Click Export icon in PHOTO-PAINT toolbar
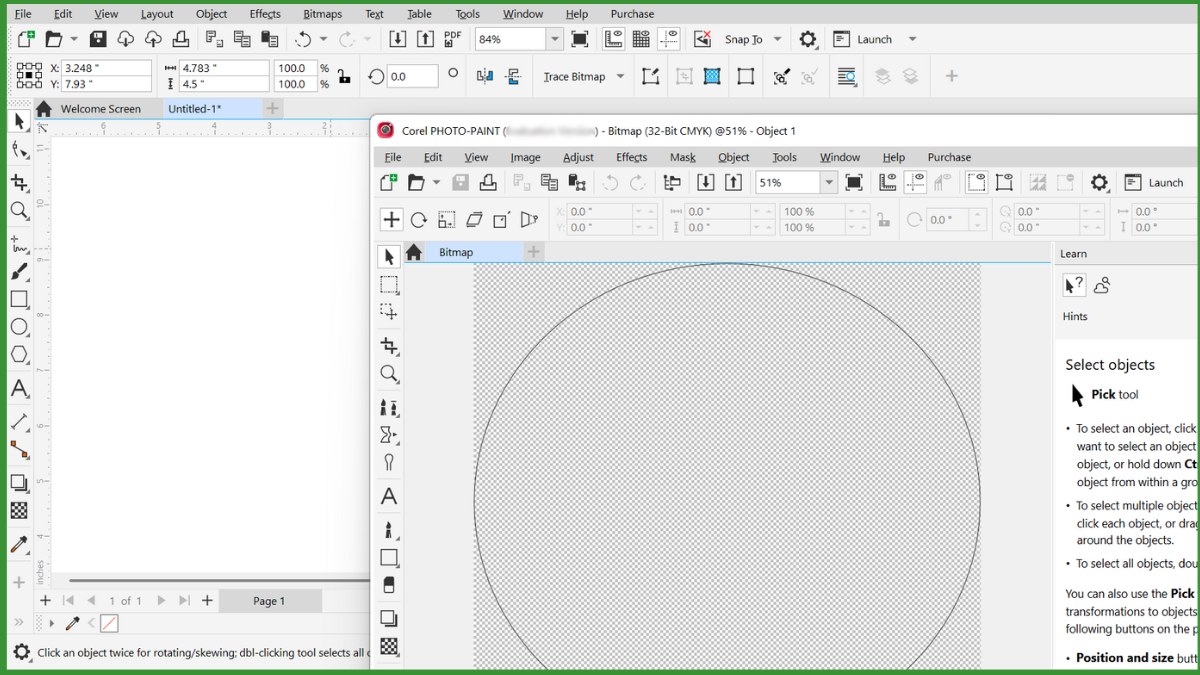 pyautogui.click(x=733, y=183)
